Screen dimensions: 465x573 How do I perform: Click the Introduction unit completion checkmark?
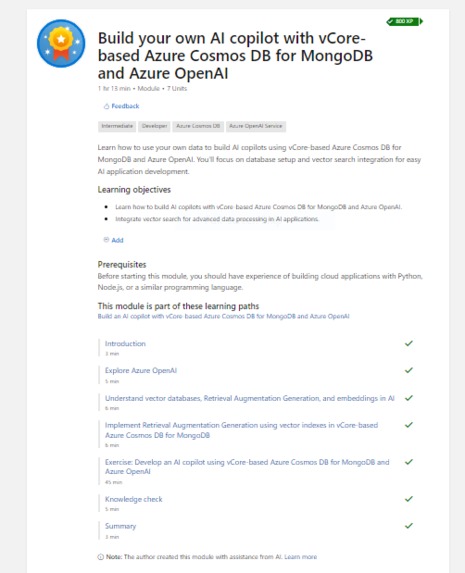[409, 343]
